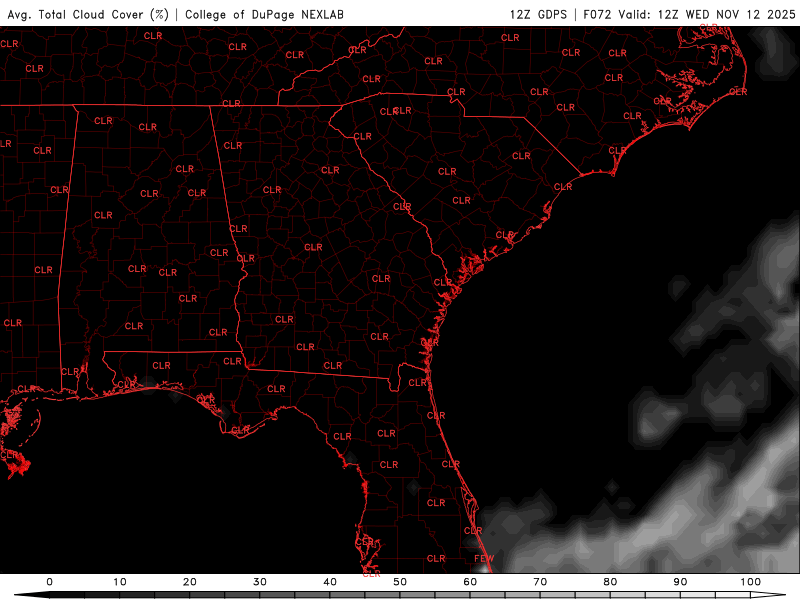Click the 'College of DuPage NEXLAB' text
The width and height of the screenshot is (800, 600).
click(x=264, y=14)
